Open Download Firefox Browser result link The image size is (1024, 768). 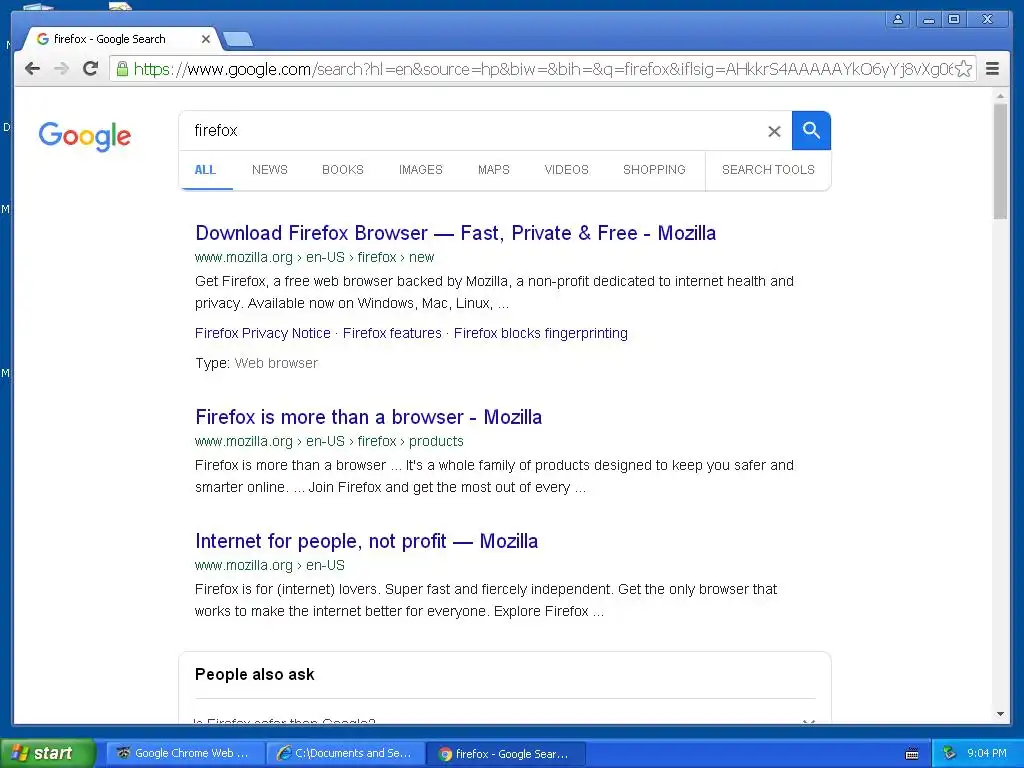click(x=455, y=233)
